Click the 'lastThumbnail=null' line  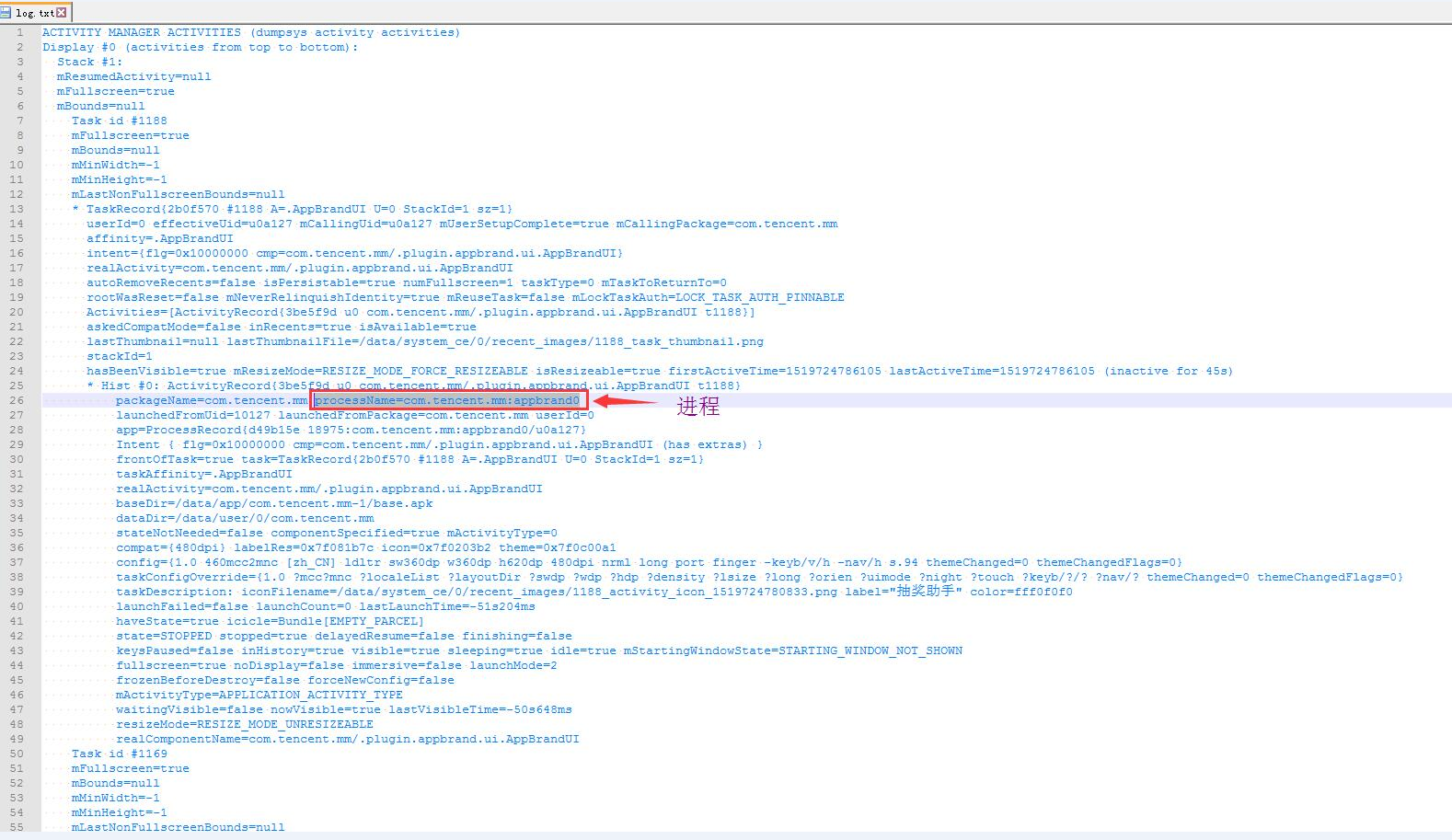click(x=425, y=341)
